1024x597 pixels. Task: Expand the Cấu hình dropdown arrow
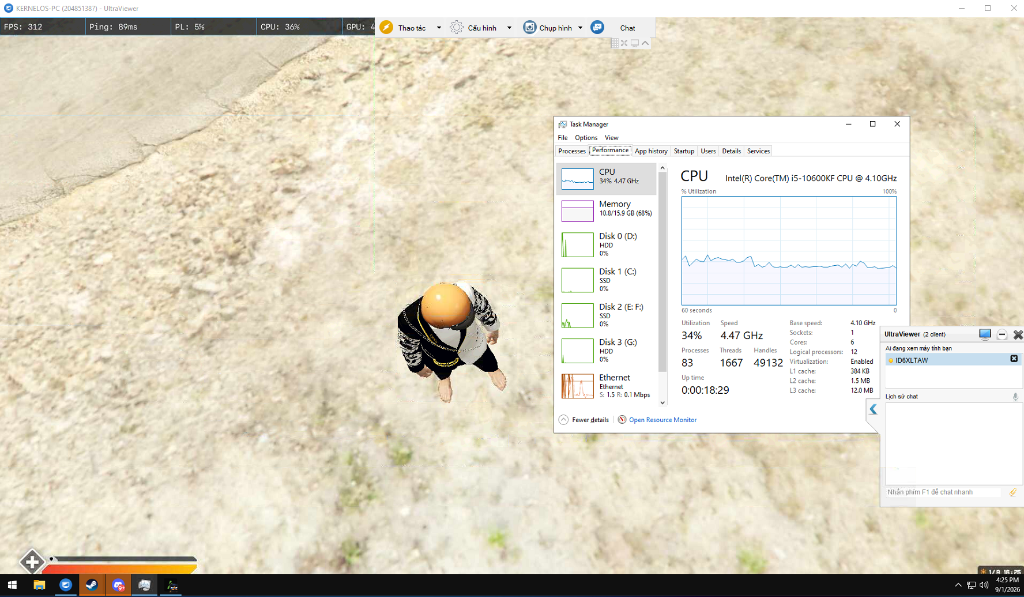click(509, 27)
